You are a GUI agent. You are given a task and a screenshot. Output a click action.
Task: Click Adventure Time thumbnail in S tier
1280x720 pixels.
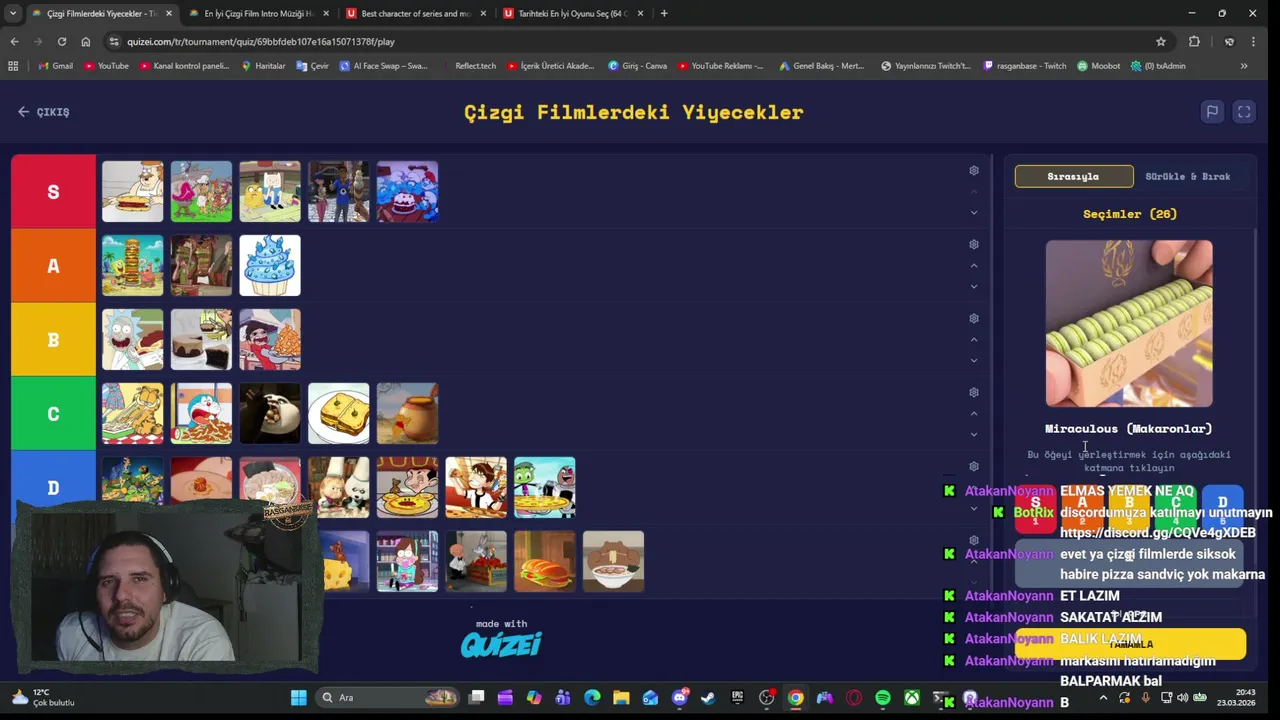270,192
